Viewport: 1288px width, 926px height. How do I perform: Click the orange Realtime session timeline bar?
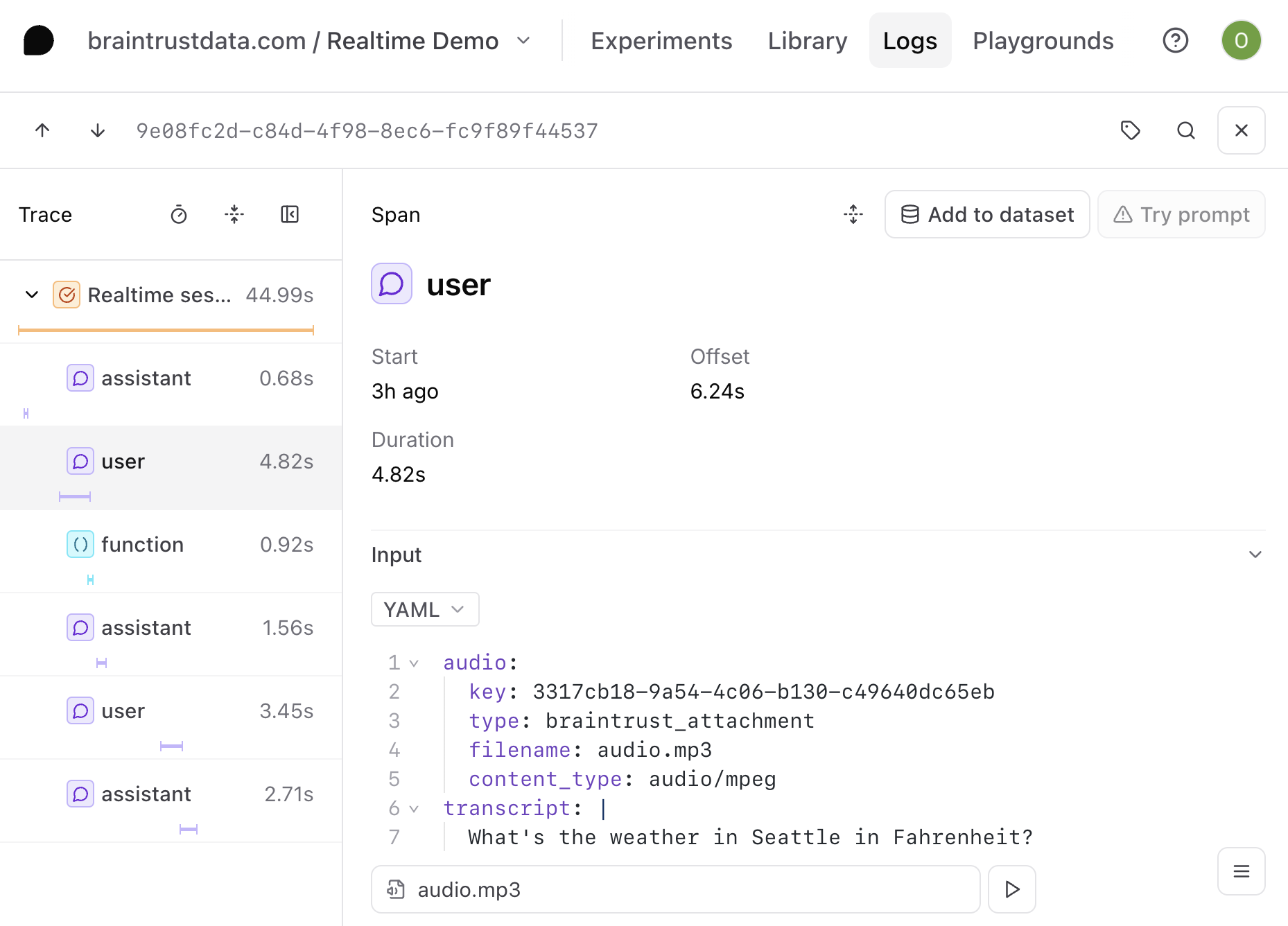(166, 331)
